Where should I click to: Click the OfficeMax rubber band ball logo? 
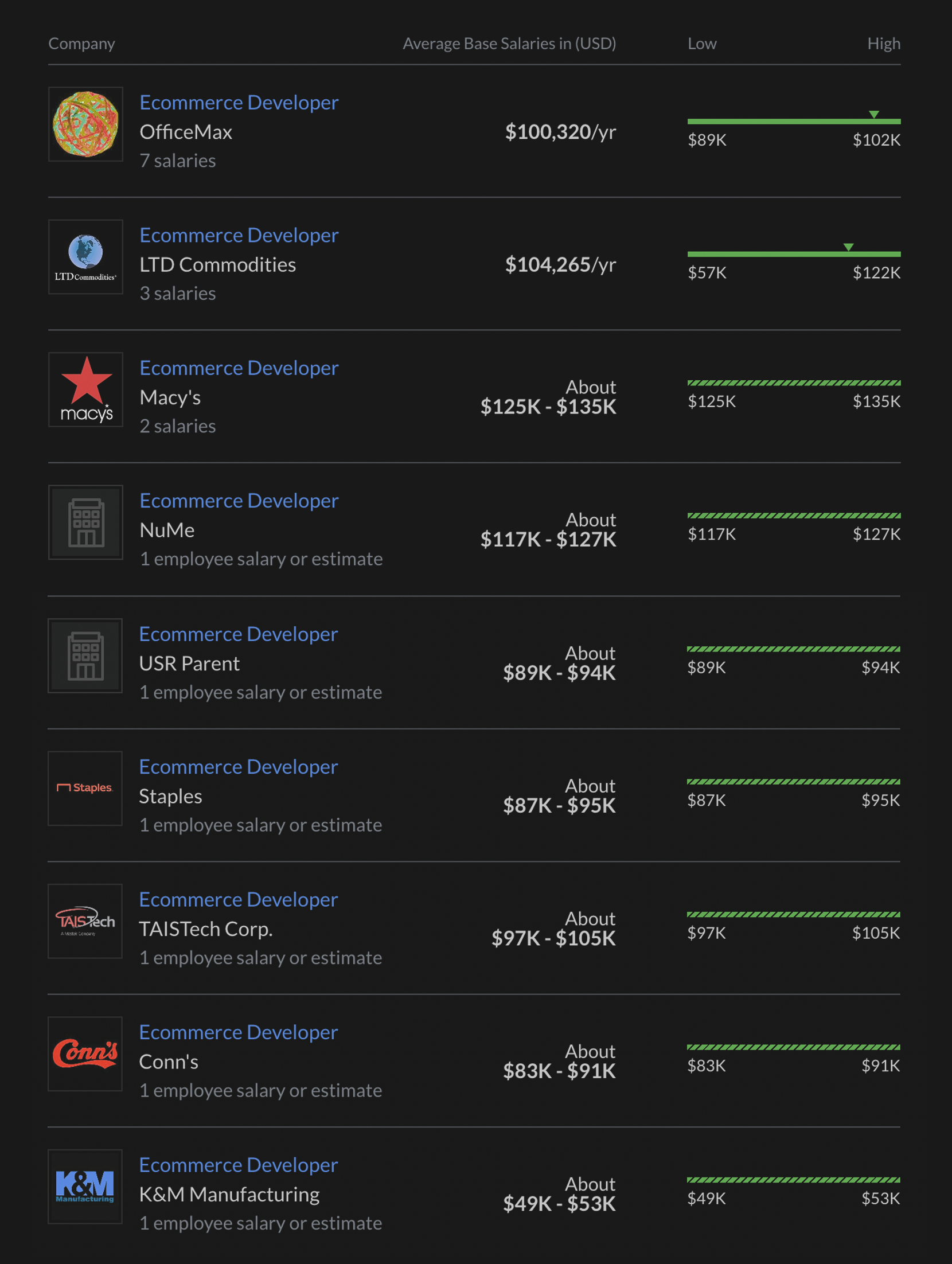pos(85,124)
